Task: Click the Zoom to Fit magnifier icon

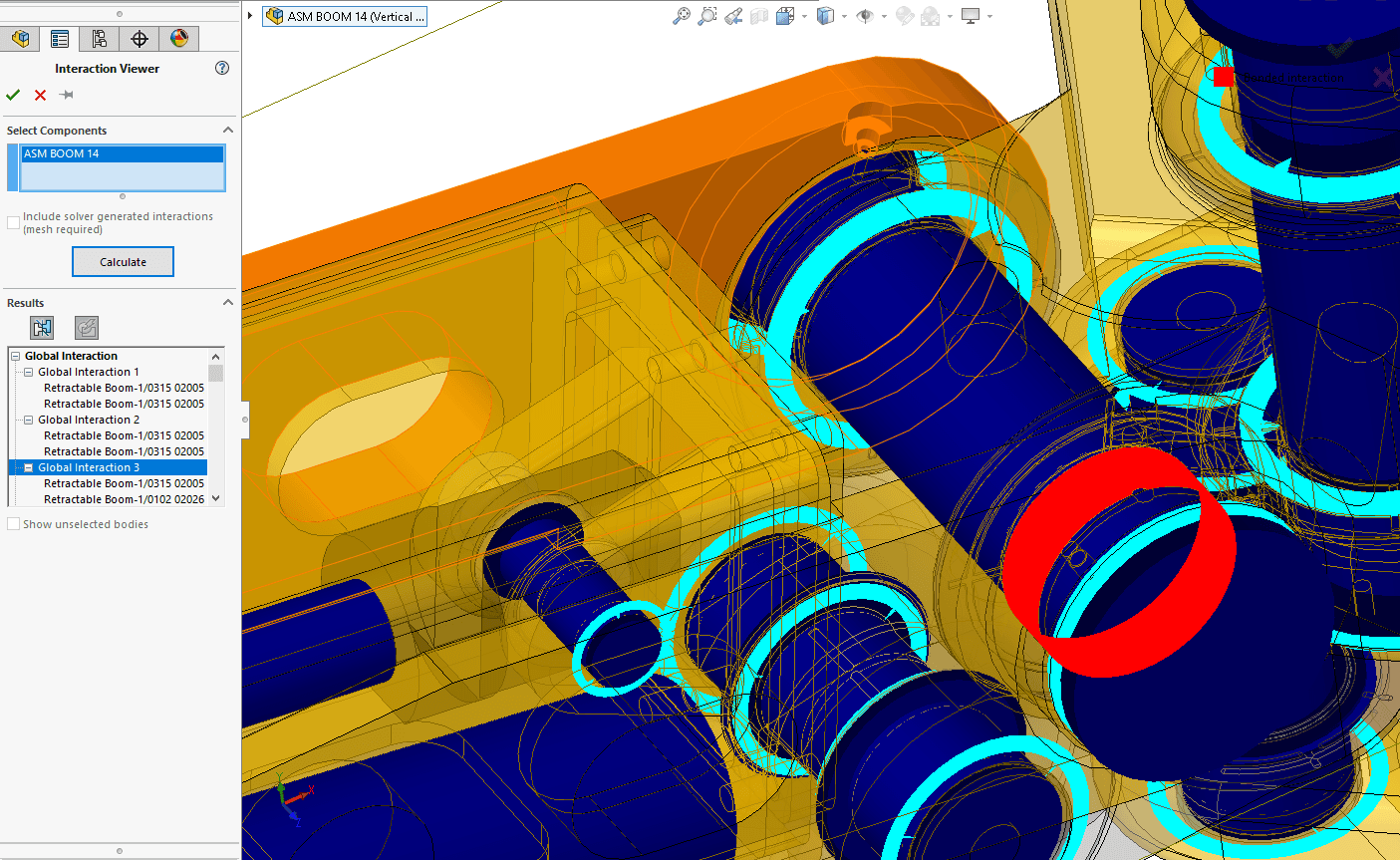Action: (x=682, y=16)
